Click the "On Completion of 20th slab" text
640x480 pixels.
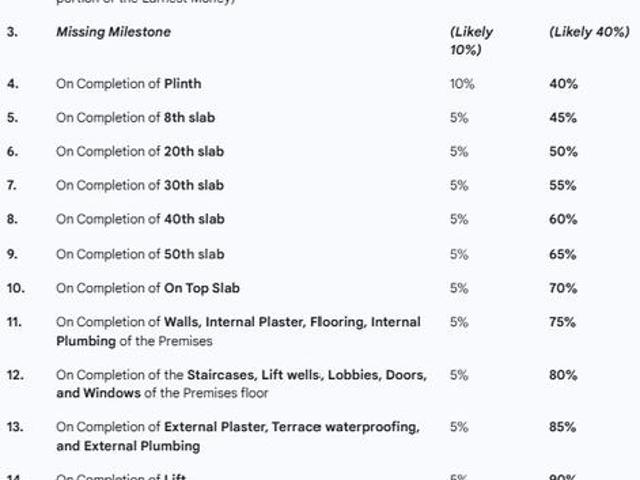(x=139, y=152)
